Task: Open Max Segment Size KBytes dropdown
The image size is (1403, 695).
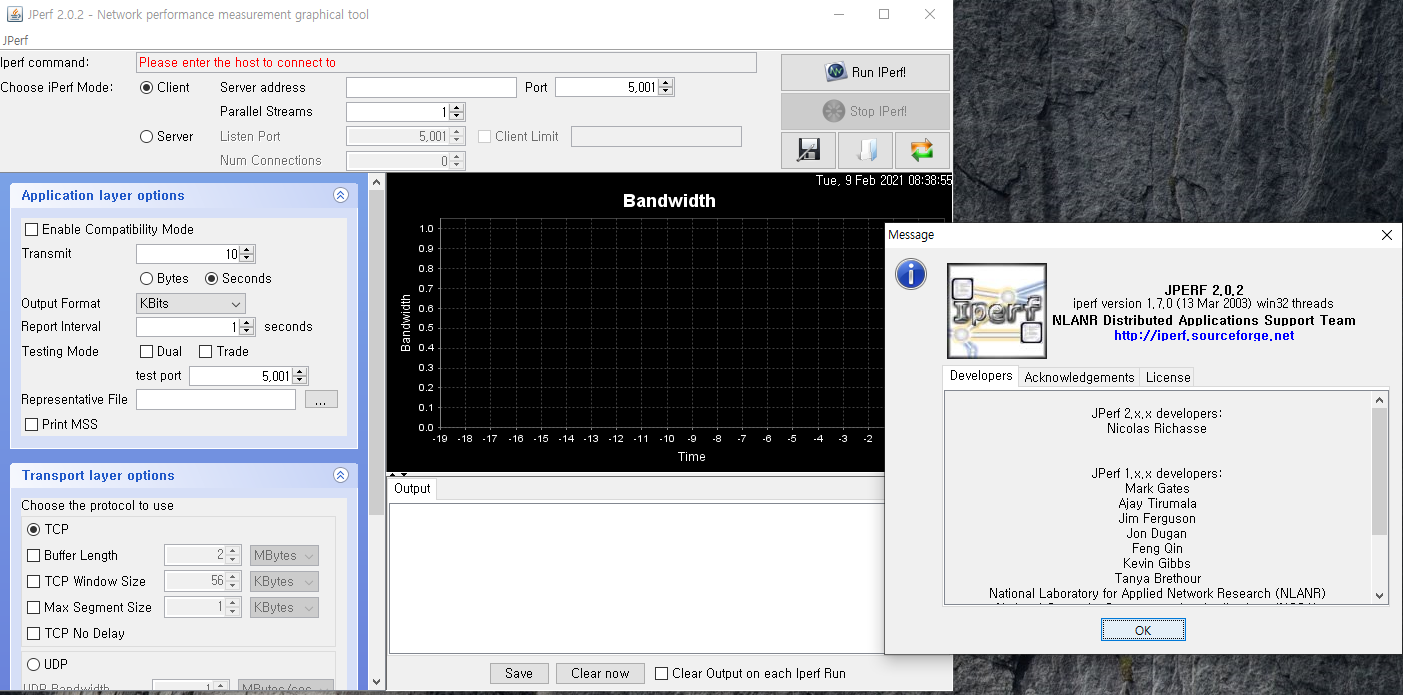Action: point(284,607)
